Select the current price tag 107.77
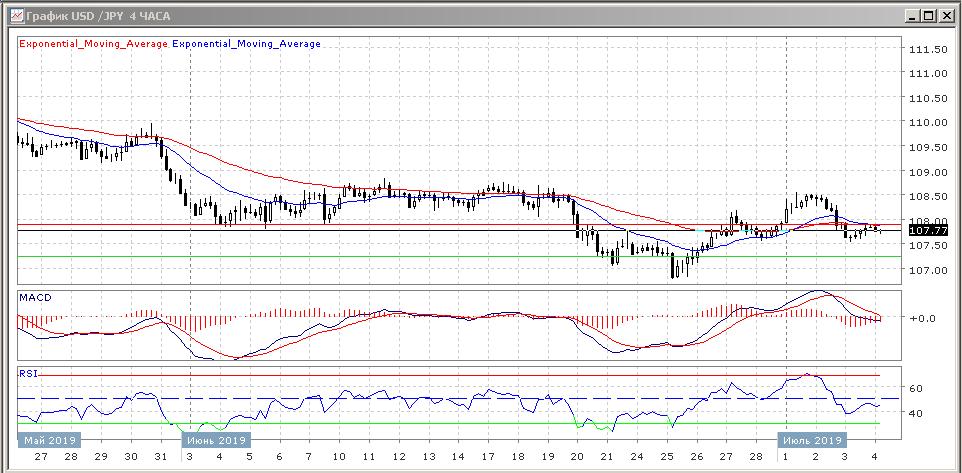The image size is (962, 473). [x=928, y=231]
